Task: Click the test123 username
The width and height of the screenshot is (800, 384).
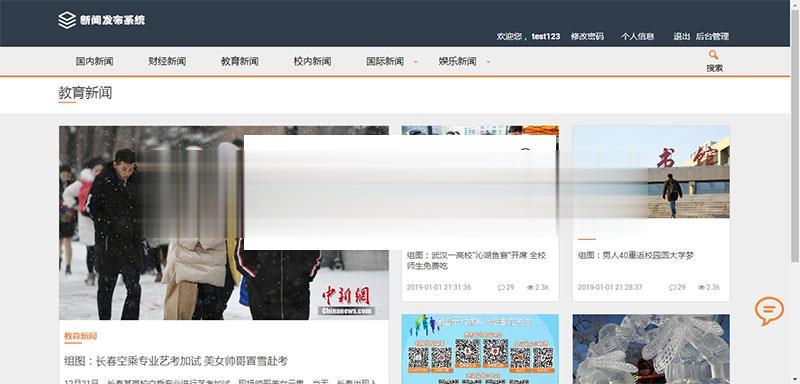Action: (x=546, y=36)
